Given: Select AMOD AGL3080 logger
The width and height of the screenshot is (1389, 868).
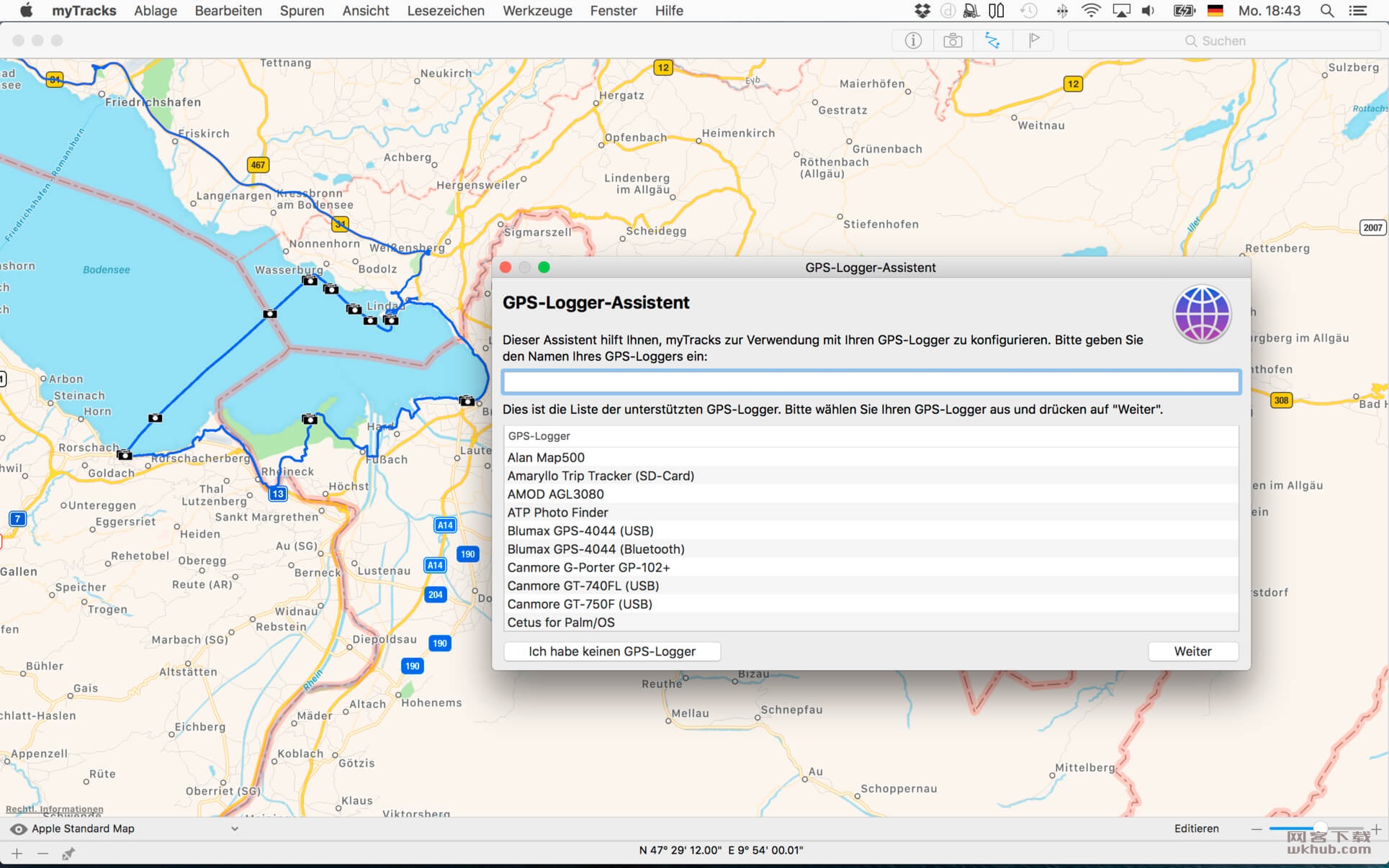Looking at the screenshot, I should [871, 494].
